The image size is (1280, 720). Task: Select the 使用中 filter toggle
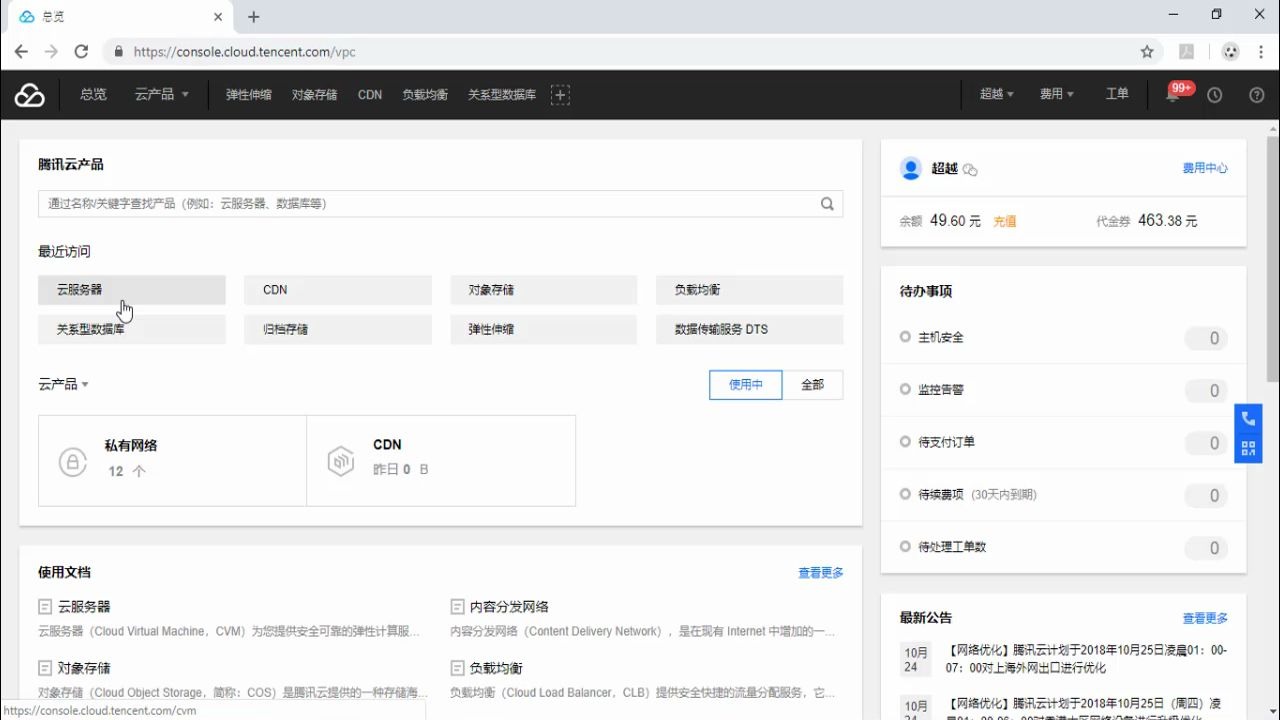pyautogui.click(x=746, y=385)
